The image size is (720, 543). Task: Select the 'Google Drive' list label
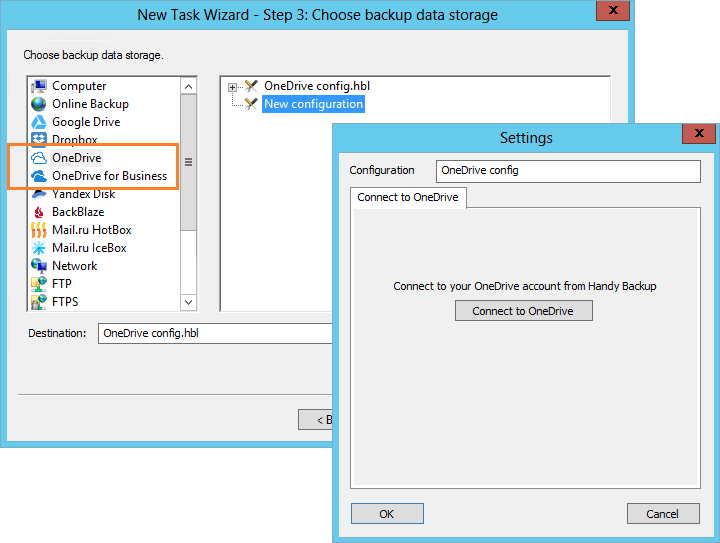pyautogui.click(x=86, y=122)
